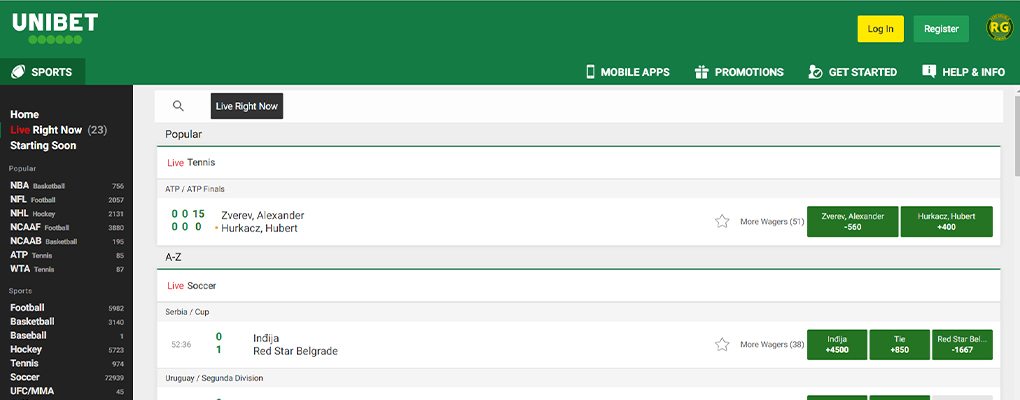
Task: Open Soccer under Sports list
Action: pos(66,377)
